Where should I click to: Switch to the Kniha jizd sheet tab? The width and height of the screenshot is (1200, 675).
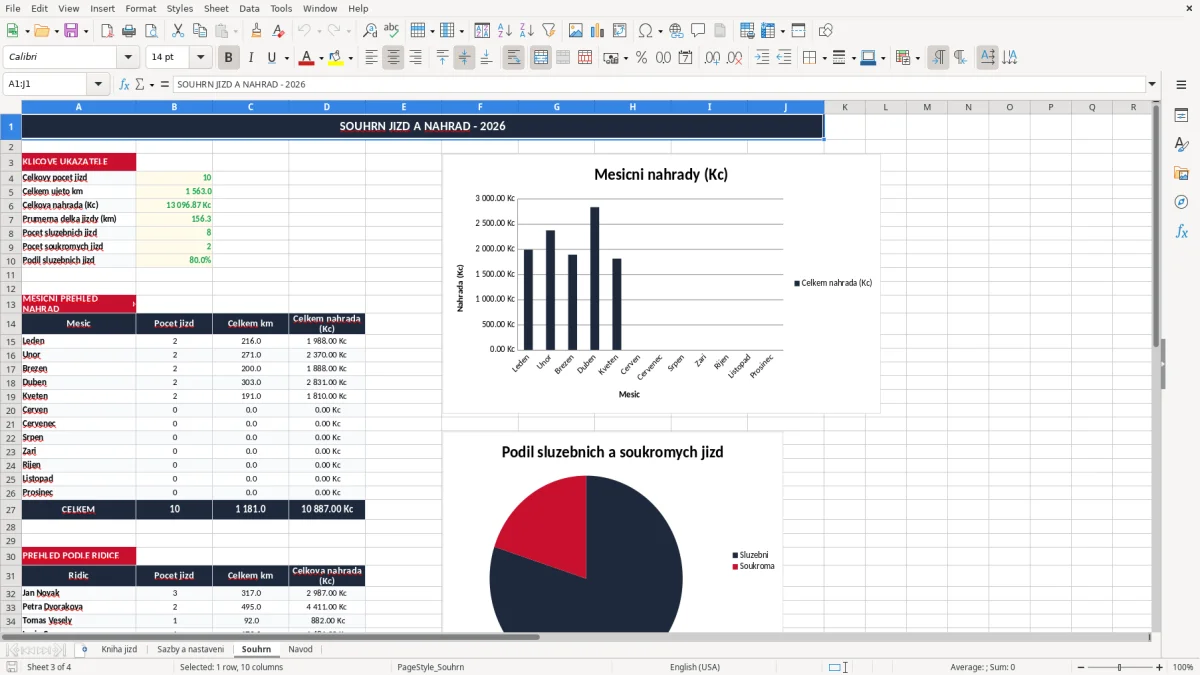(119, 649)
